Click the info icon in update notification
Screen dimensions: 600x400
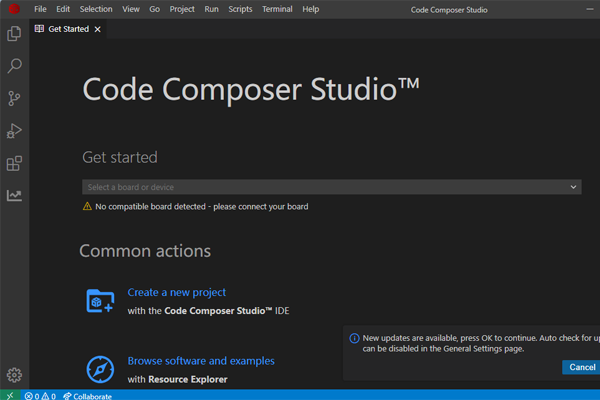click(354, 338)
